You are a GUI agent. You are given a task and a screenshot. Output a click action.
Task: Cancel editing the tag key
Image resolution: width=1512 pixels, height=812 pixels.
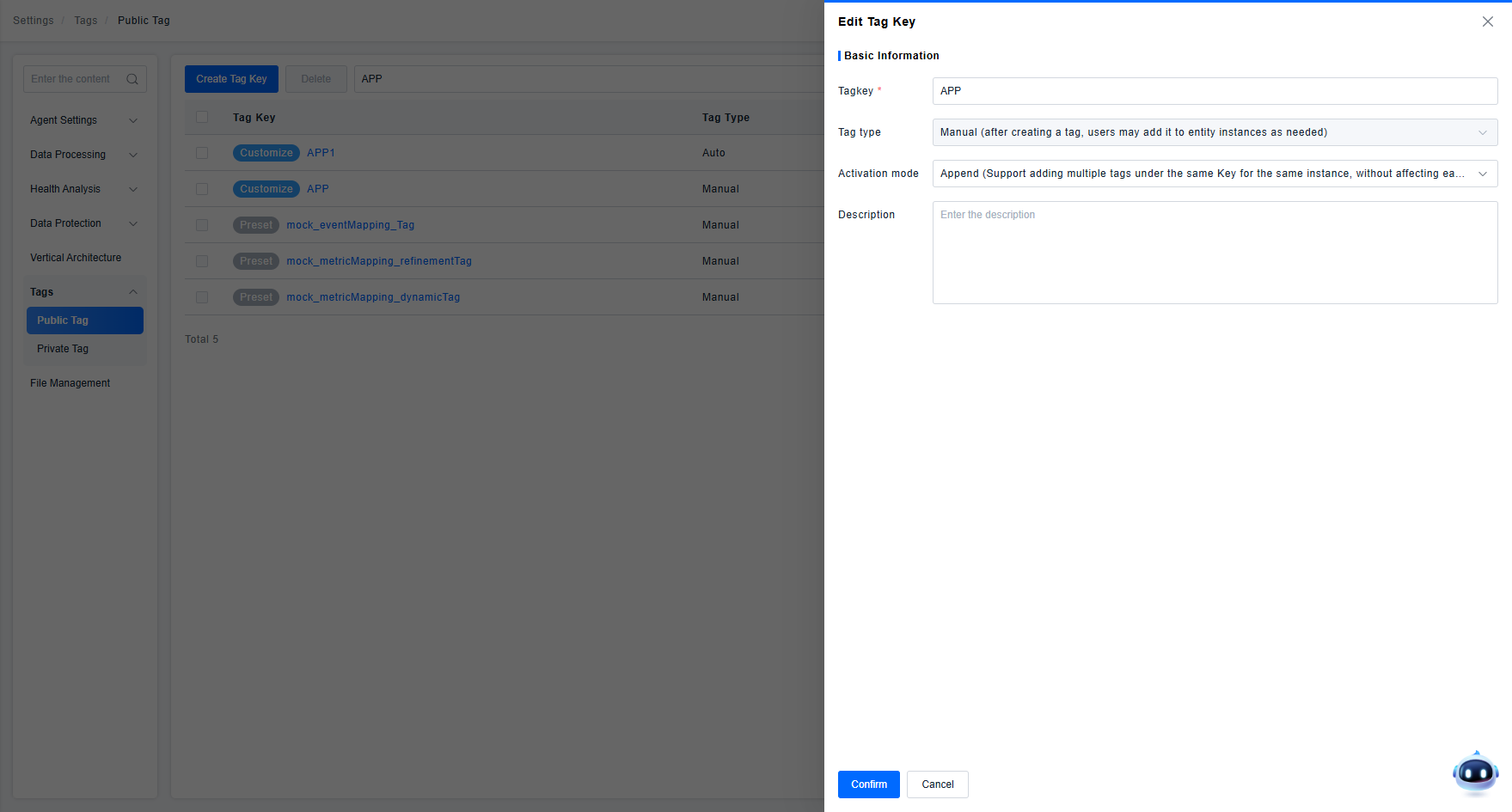coord(937,785)
